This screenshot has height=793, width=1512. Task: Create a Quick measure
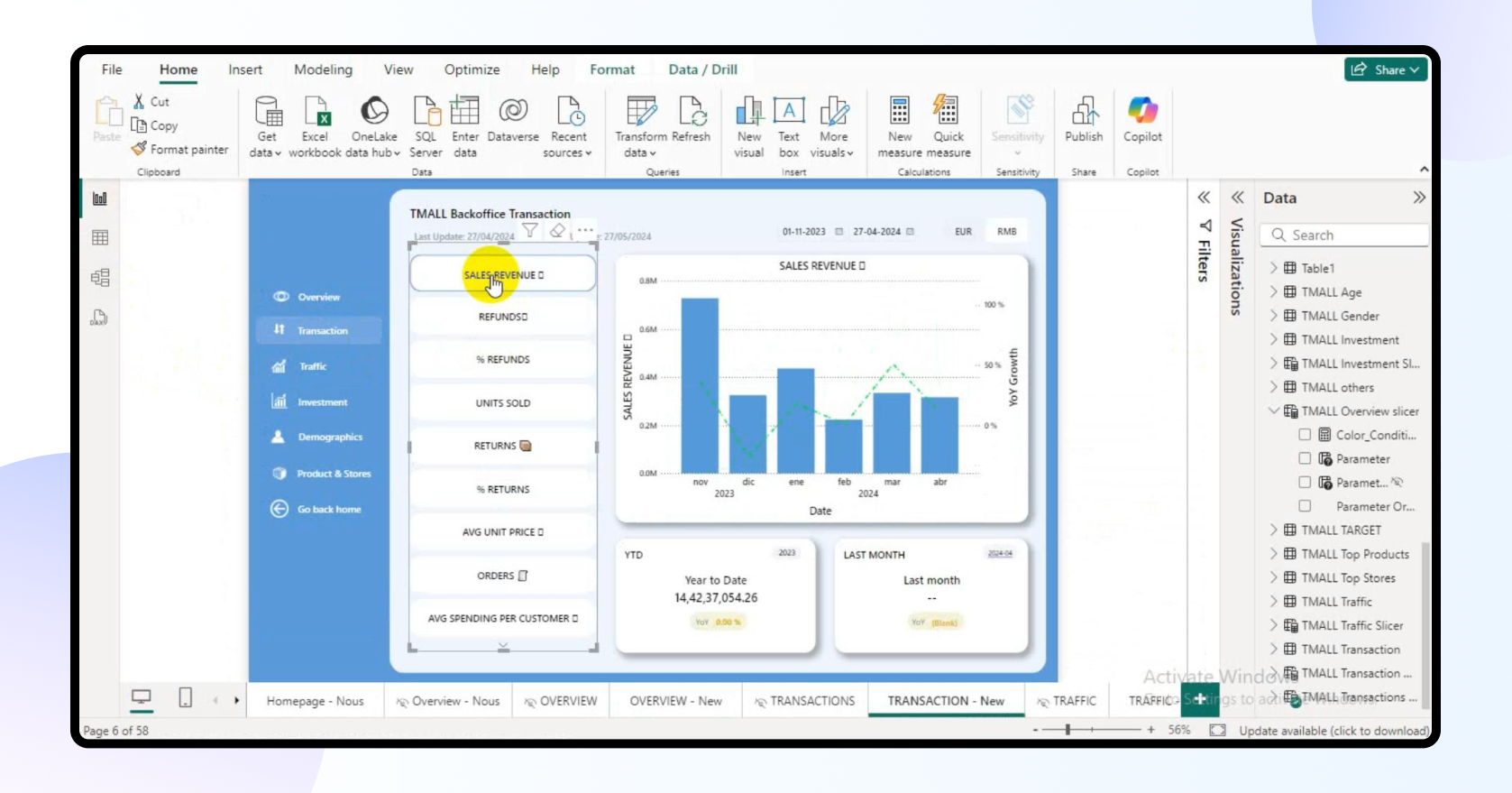[x=948, y=126]
